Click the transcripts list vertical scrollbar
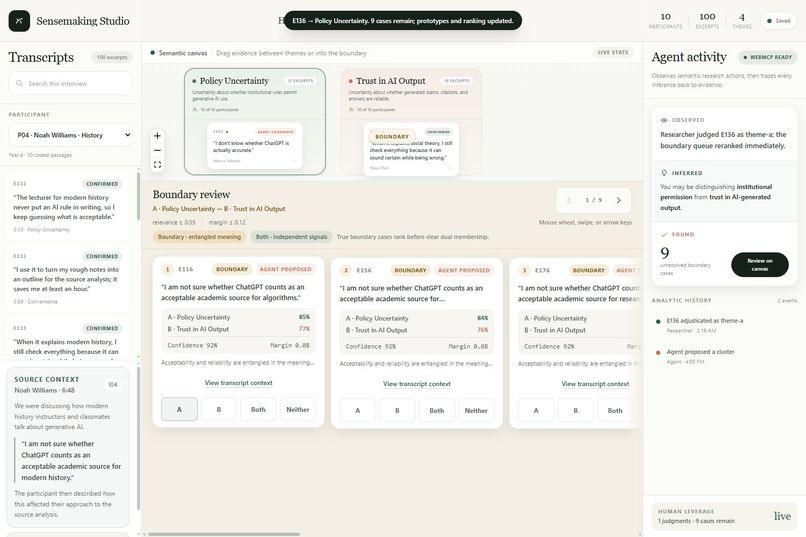806x537 pixels. [x=138, y=196]
